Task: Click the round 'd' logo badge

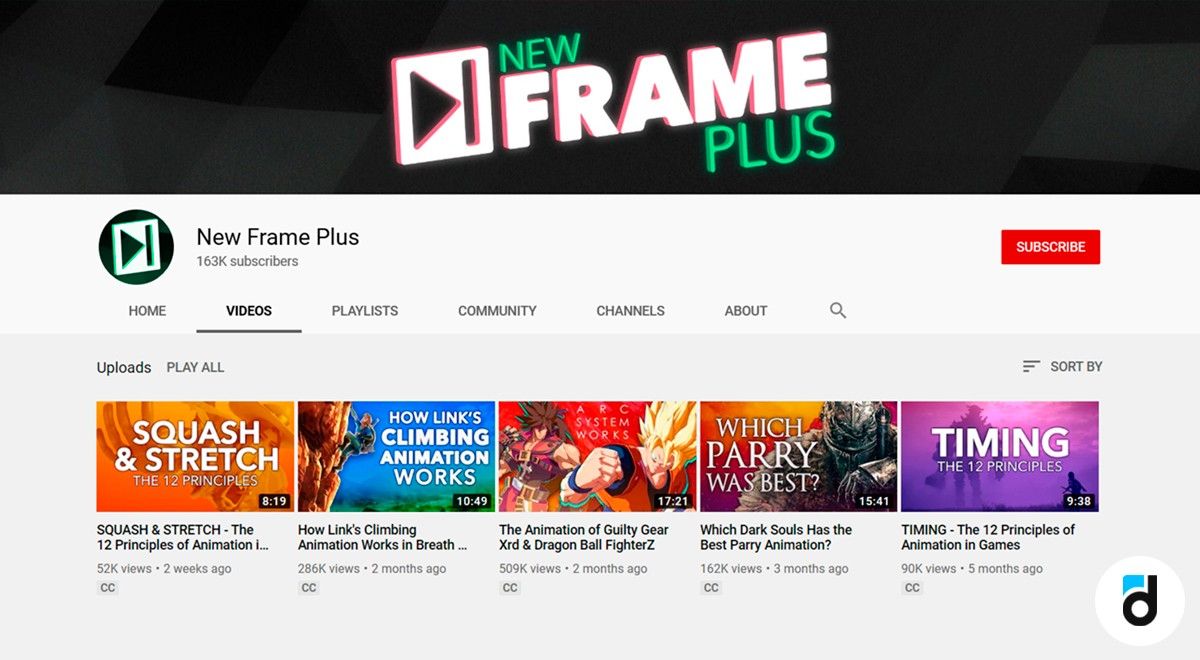Action: 1139,601
